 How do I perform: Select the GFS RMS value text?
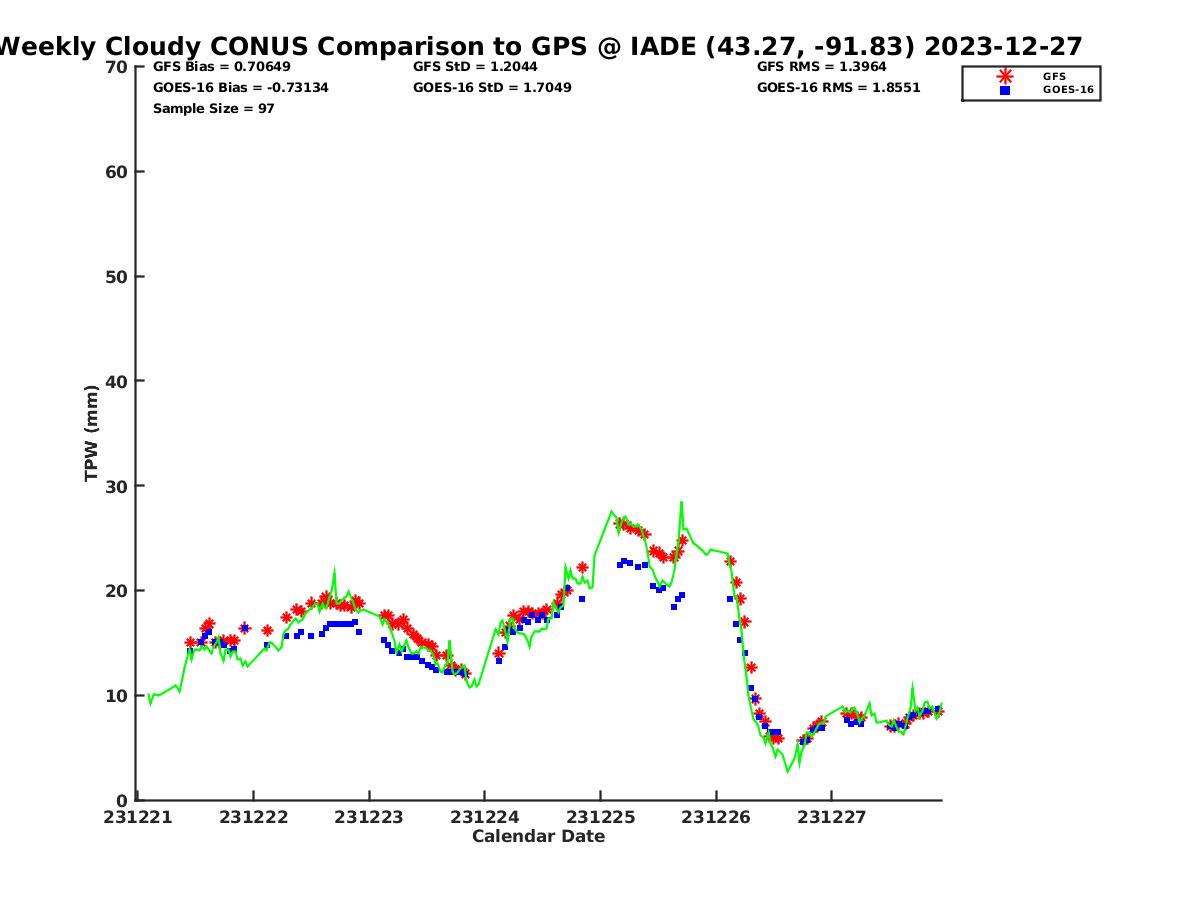pos(821,67)
